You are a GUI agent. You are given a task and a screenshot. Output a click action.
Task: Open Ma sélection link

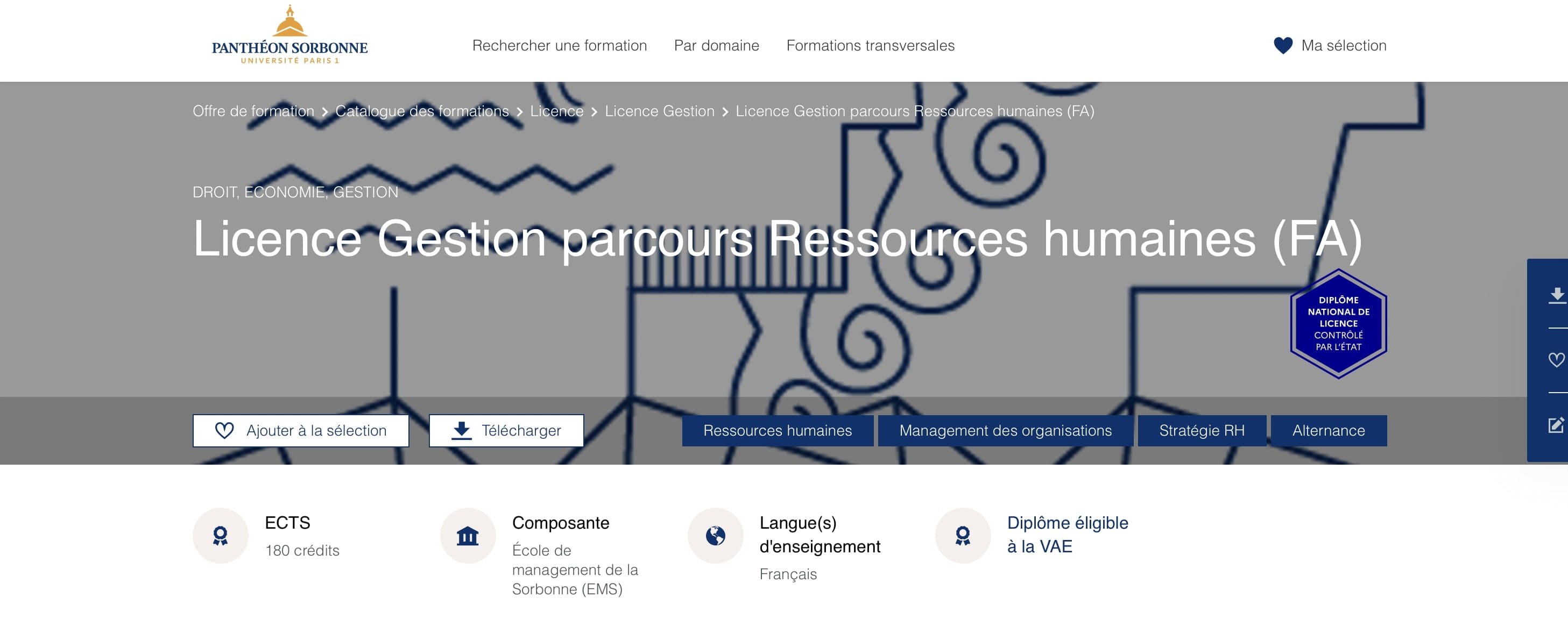tap(1344, 46)
